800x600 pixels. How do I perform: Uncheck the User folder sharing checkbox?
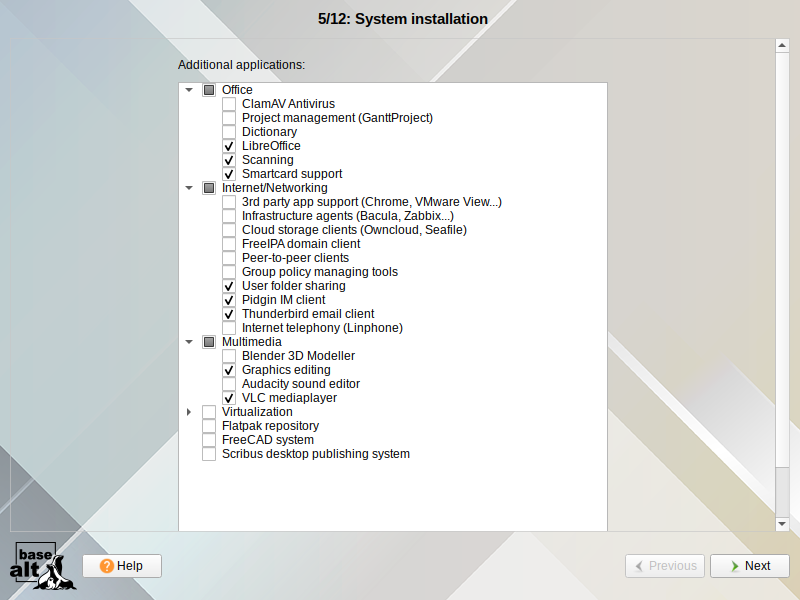[x=229, y=286]
